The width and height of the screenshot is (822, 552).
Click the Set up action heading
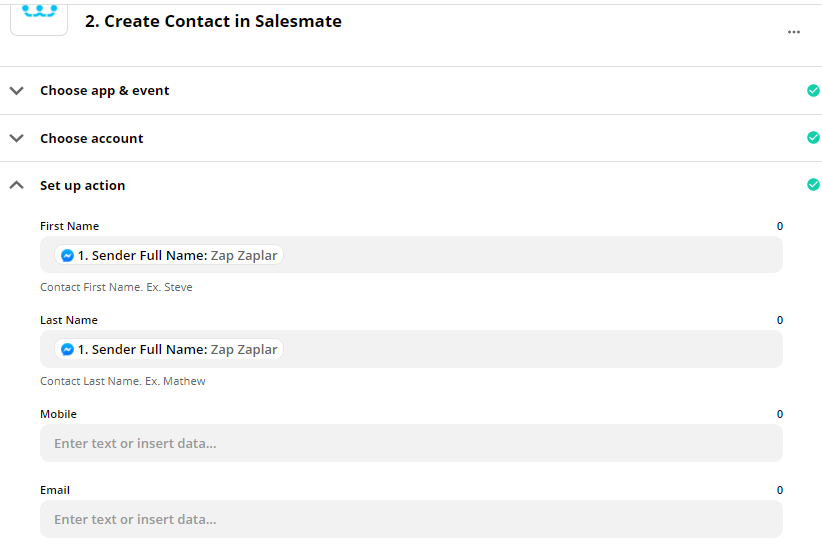[83, 186]
